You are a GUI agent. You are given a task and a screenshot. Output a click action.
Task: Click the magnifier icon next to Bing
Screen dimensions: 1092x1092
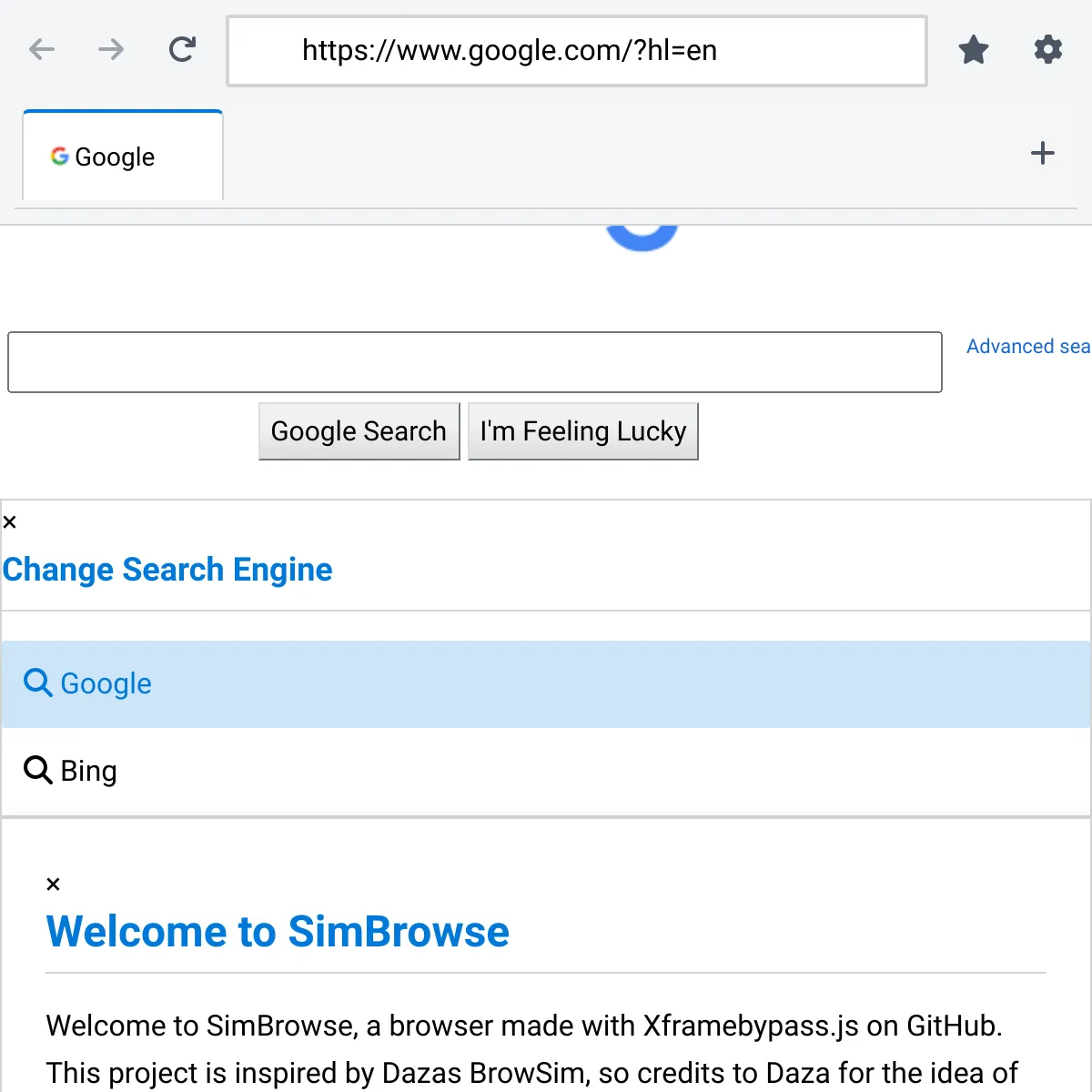(37, 770)
